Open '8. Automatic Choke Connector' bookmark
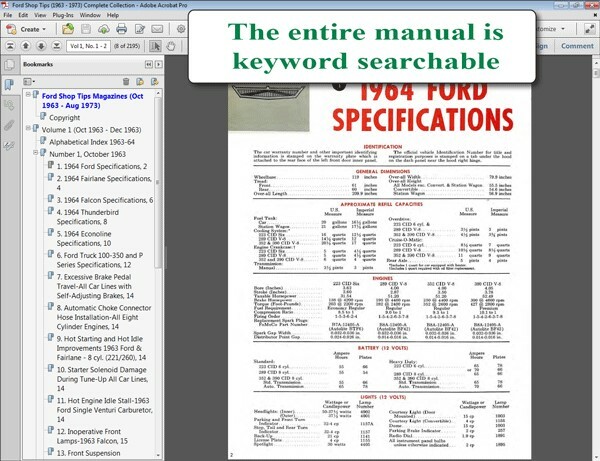 pos(104,317)
